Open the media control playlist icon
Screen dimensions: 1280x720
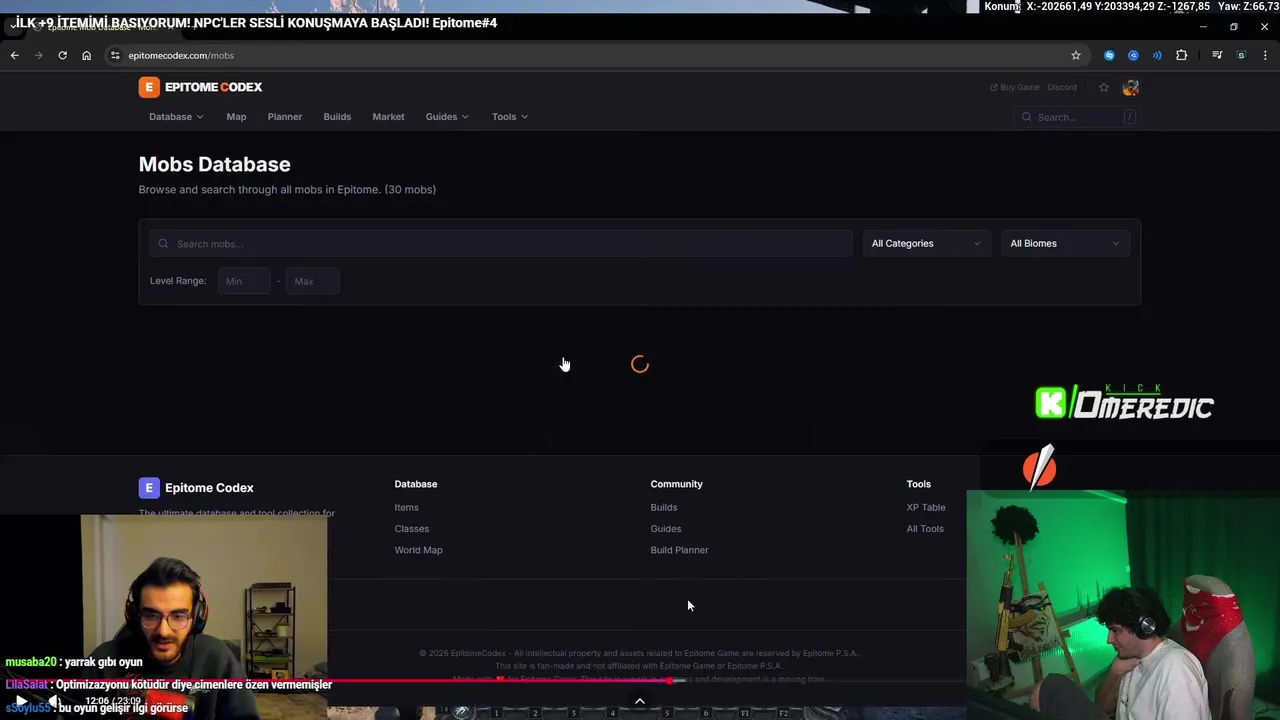pos(1217,55)
